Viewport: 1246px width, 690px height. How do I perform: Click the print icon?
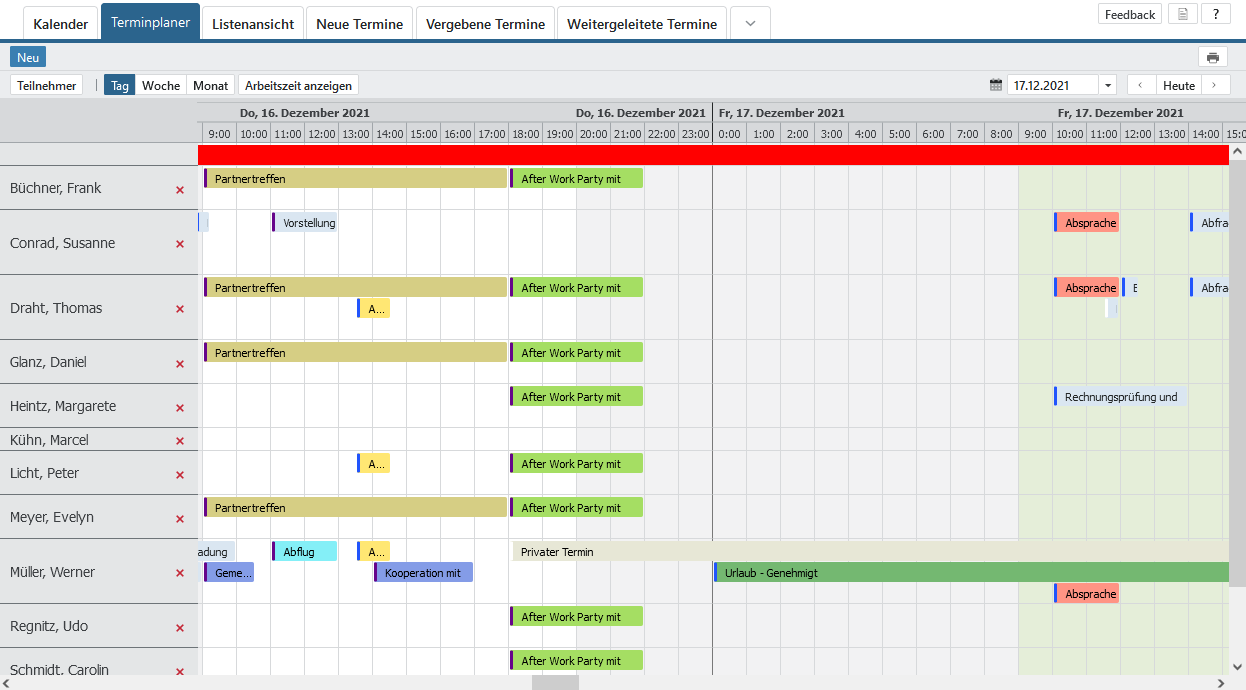(1212, 57)
